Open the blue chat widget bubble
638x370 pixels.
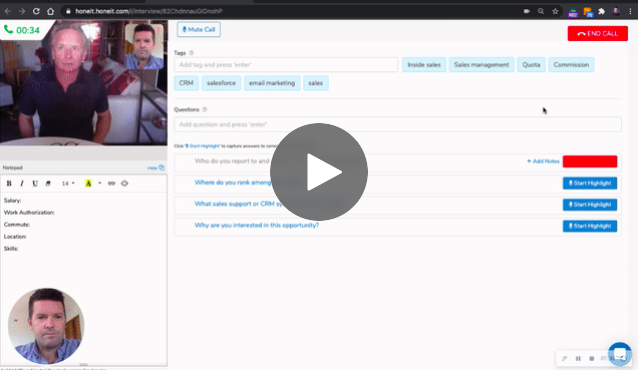[620, 354]
